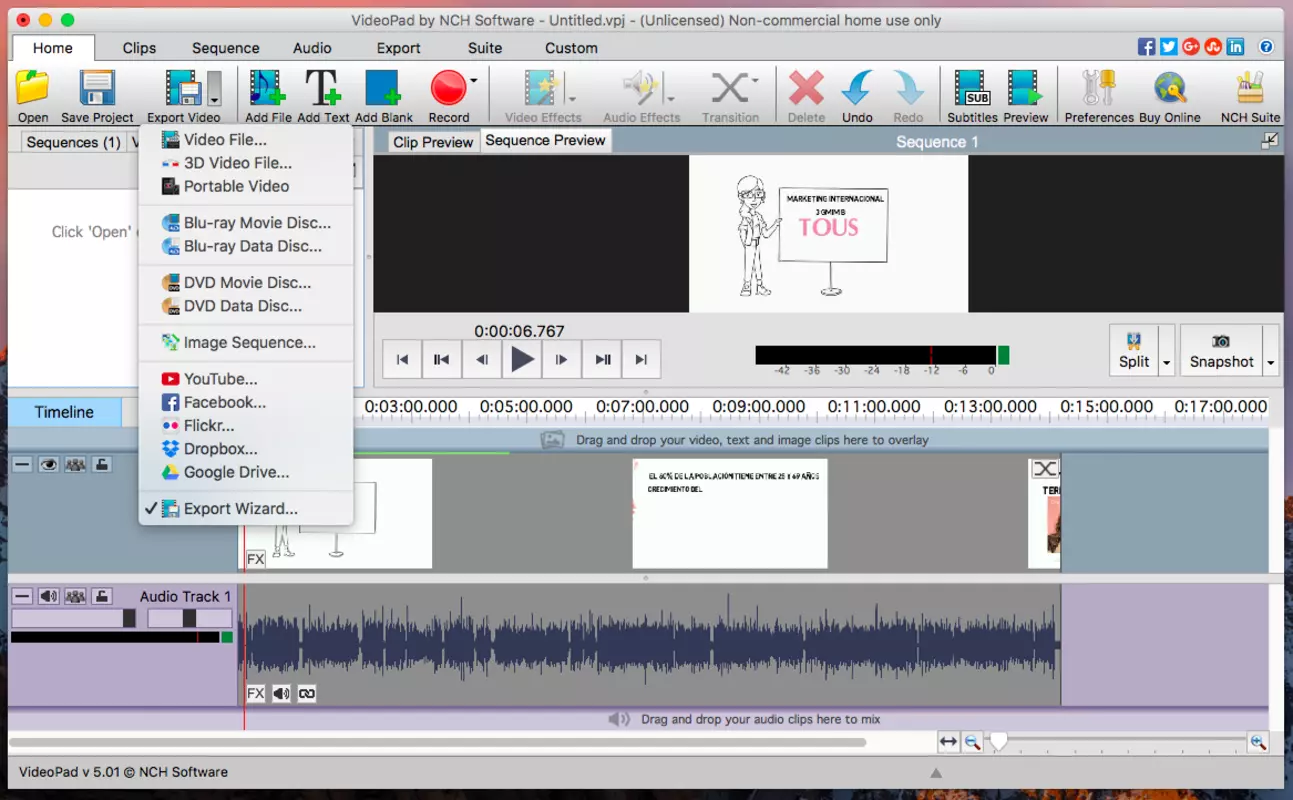Click the Twitter share icon
This screenshot has height=800, width=1293.
1169,47
